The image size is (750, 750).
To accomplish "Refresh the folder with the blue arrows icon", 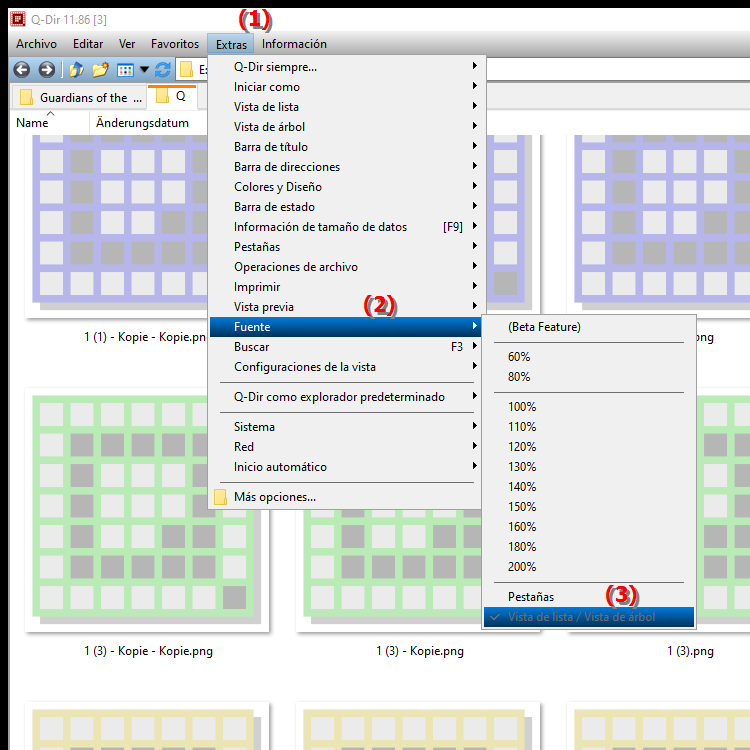I will pyautogui.click(x=163, y=70).
